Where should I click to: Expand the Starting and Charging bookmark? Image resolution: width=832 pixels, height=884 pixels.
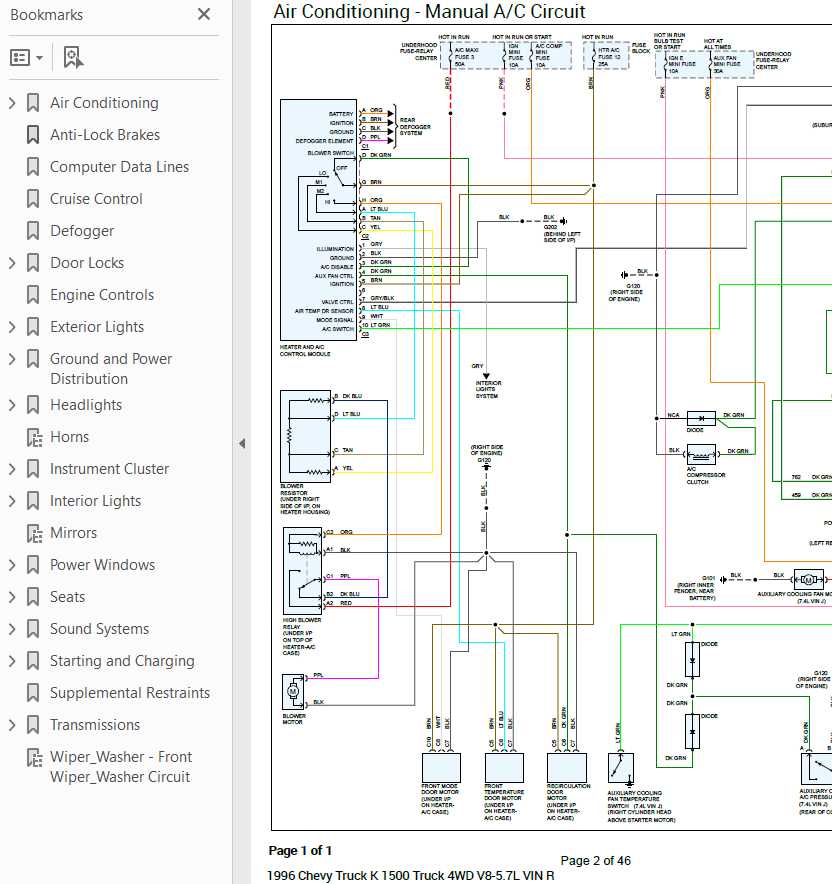pos(12,661)
